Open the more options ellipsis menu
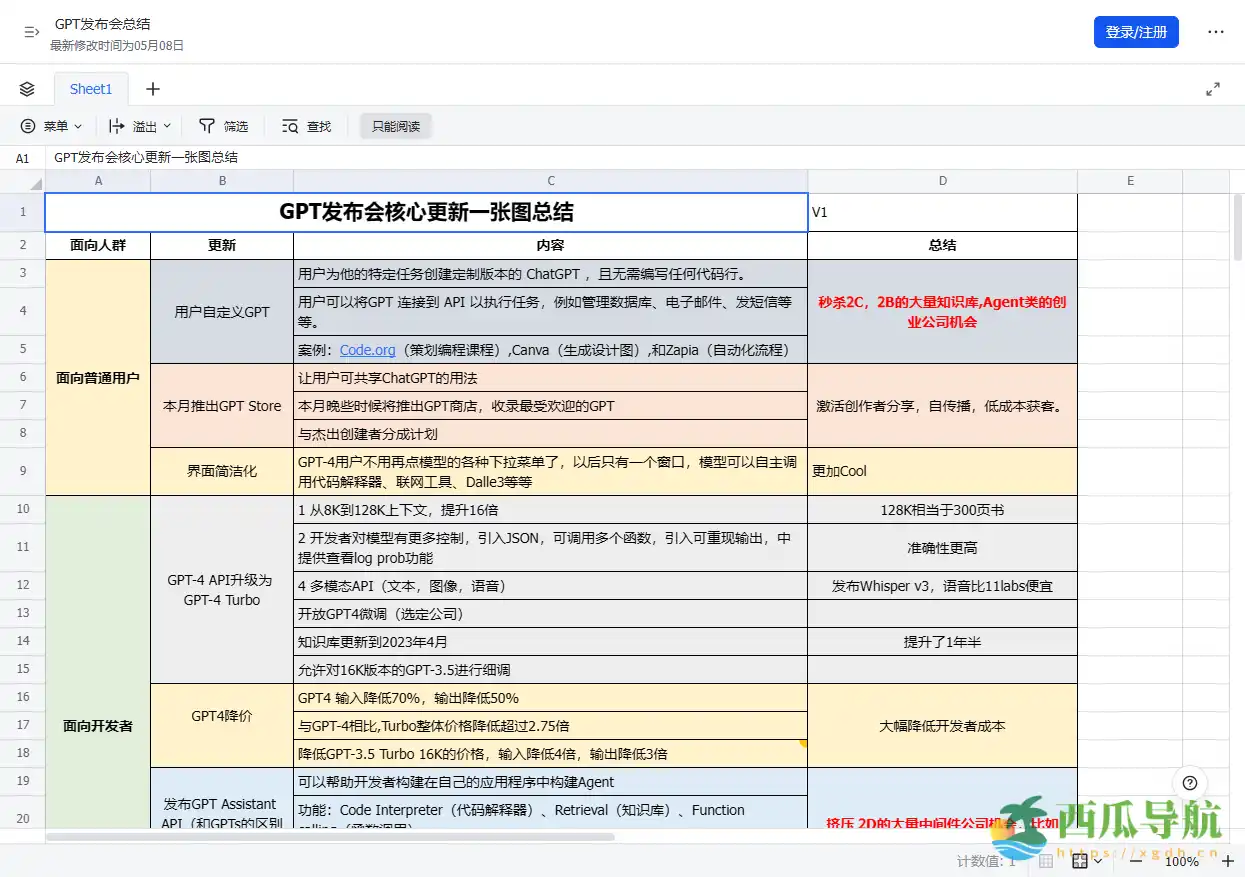This screenshot has width=1245, height=877. [x=1216, y=32]
